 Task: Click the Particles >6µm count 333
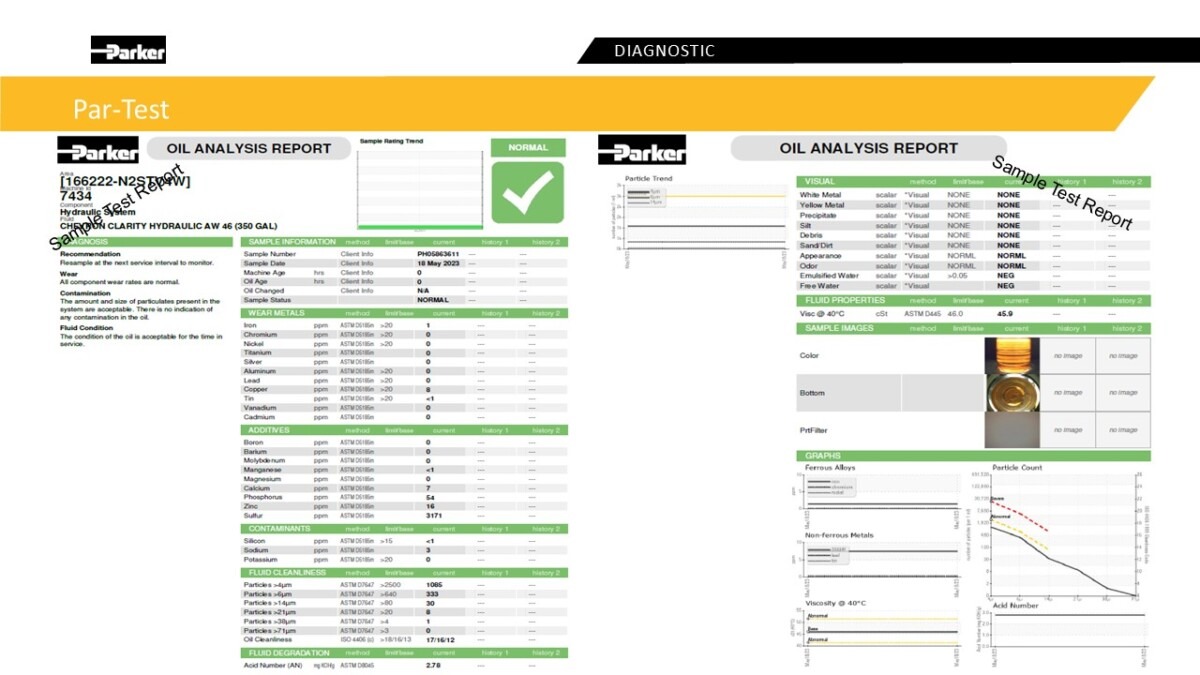432,594
